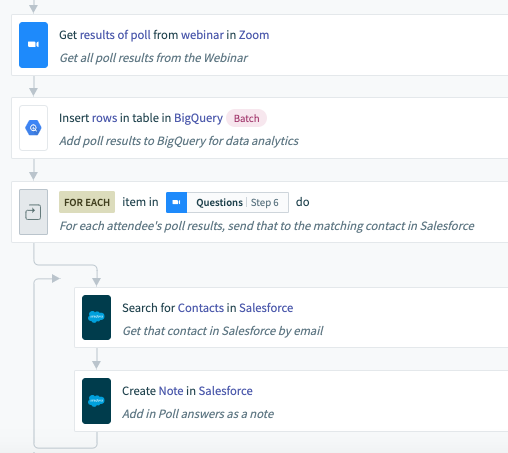Click the Batch badge on BigQuery step

246,118
